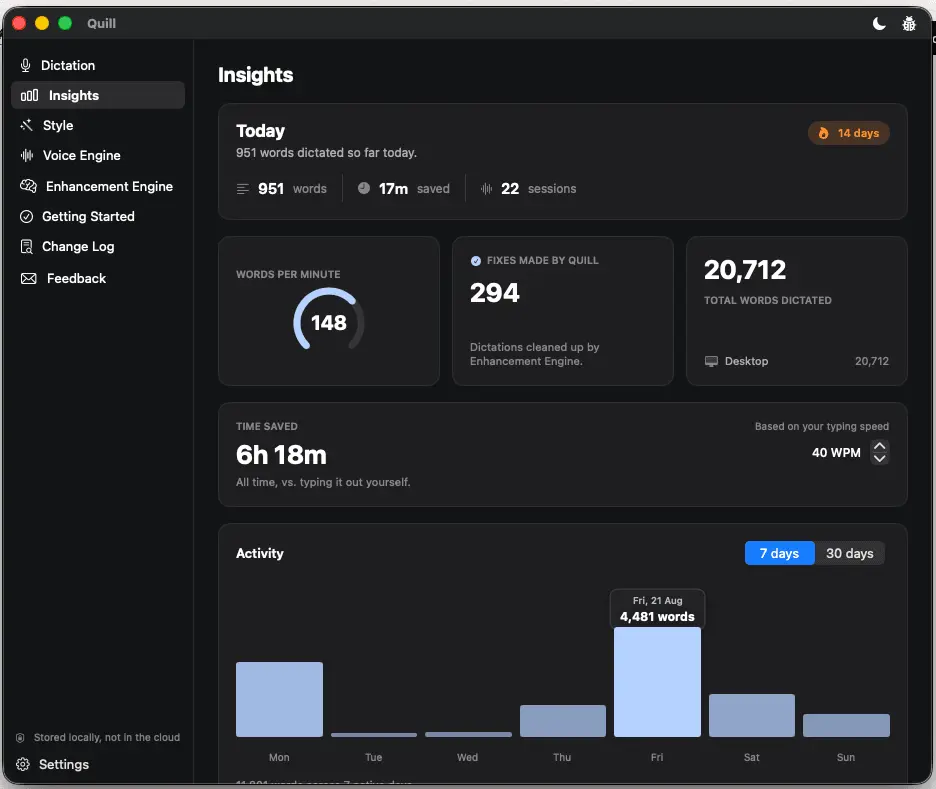
Task: Click the 294 fixes count
Action: pyautogui.click(x=494, y=292)
